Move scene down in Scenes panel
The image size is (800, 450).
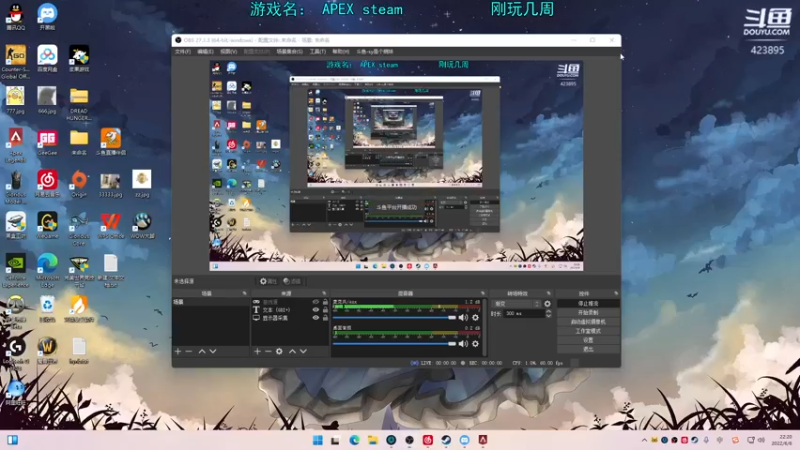pyautogui.click(x=213, y=351)
